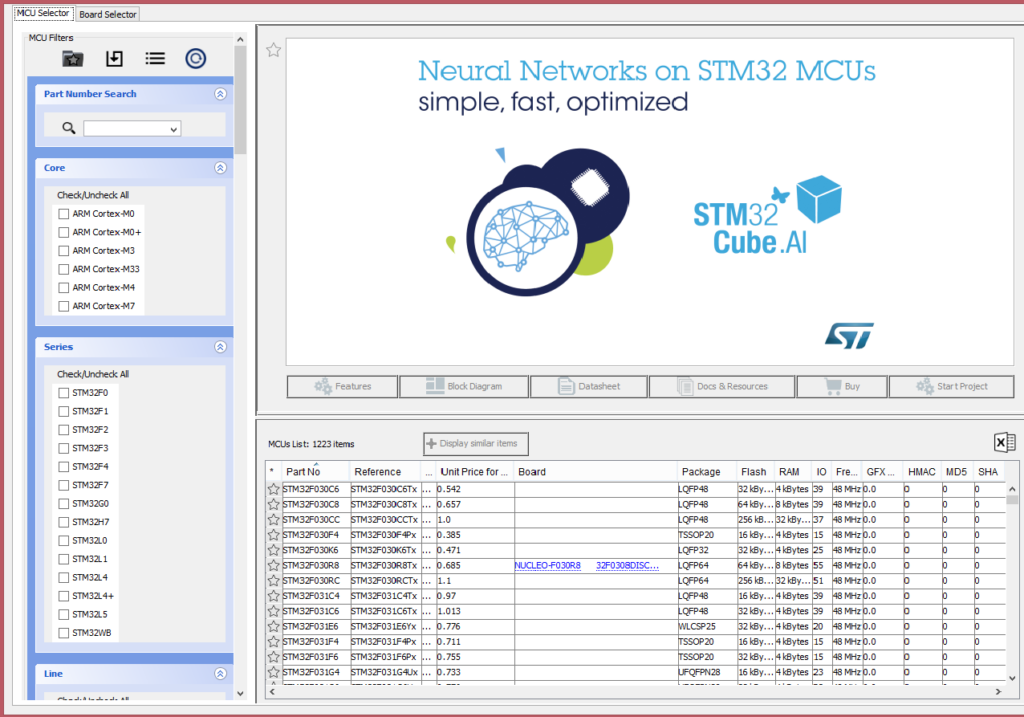Star the STM32F030K6 row

click(273, 550)
